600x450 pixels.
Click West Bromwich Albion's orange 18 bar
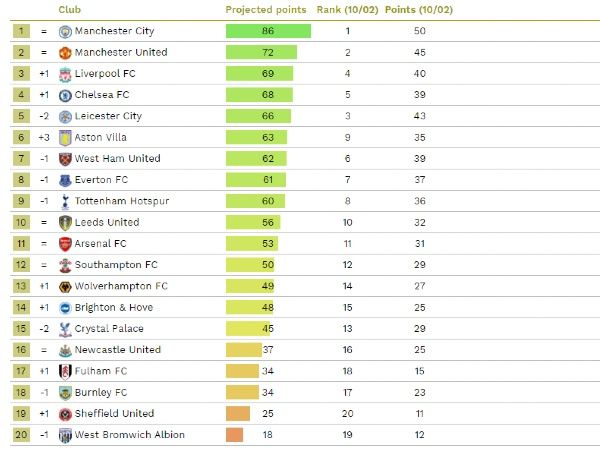coord(235,435)
